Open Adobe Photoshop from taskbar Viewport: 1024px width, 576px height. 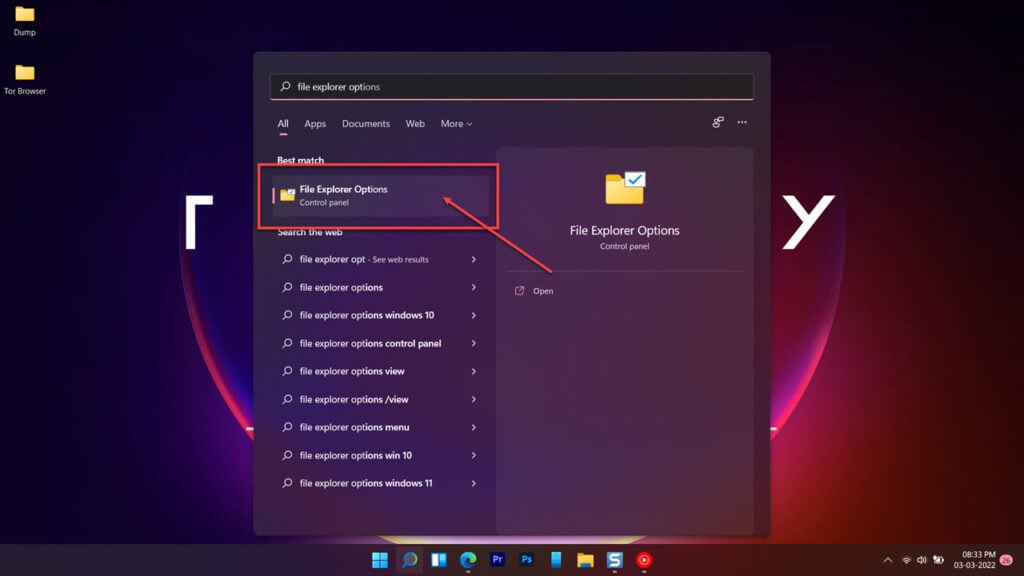pos(526,560)
